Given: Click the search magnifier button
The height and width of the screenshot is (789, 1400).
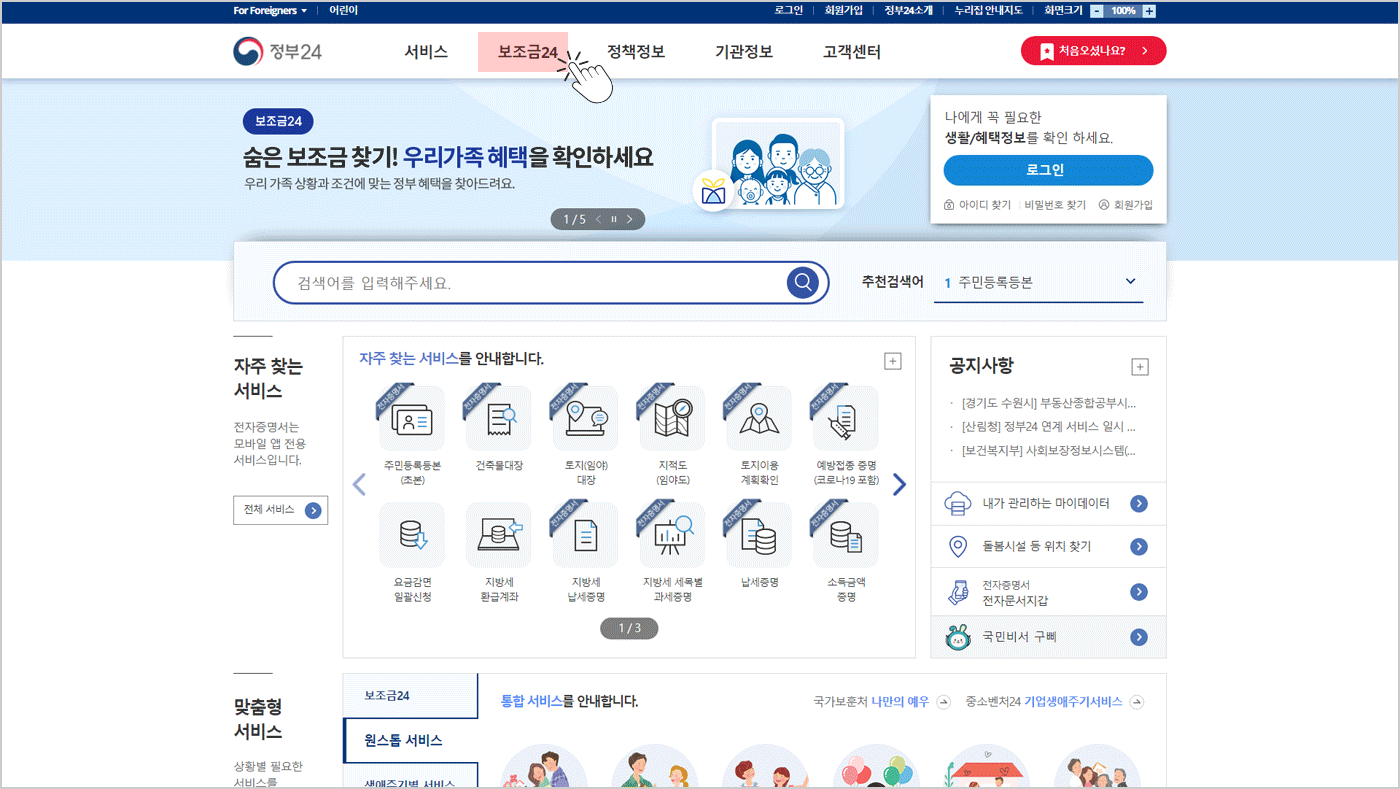Looking at the screenshot, I should tap(802, 283).
